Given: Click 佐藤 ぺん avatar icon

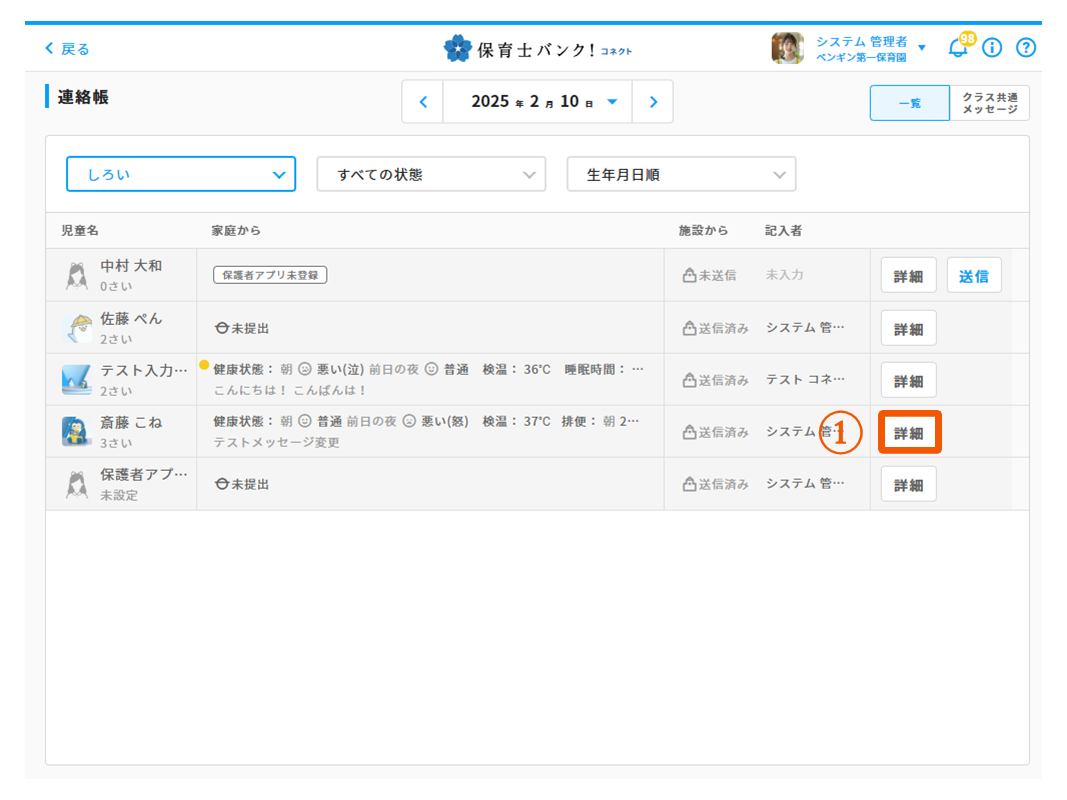Looking at the screenshot, I should click(x=76, y=328).
